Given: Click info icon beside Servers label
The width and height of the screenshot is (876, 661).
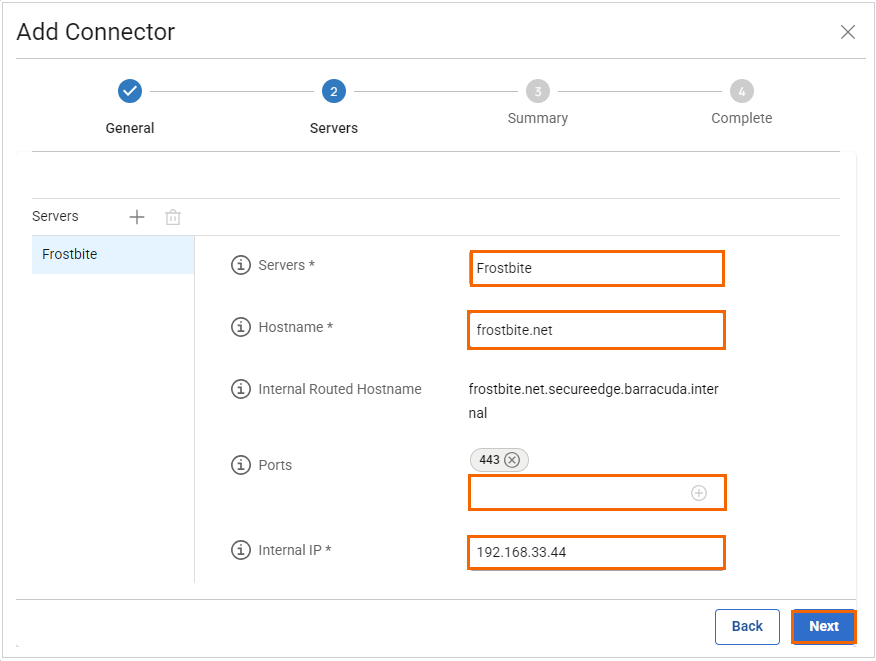Looking at the screenshot, I should click(240, 265).
